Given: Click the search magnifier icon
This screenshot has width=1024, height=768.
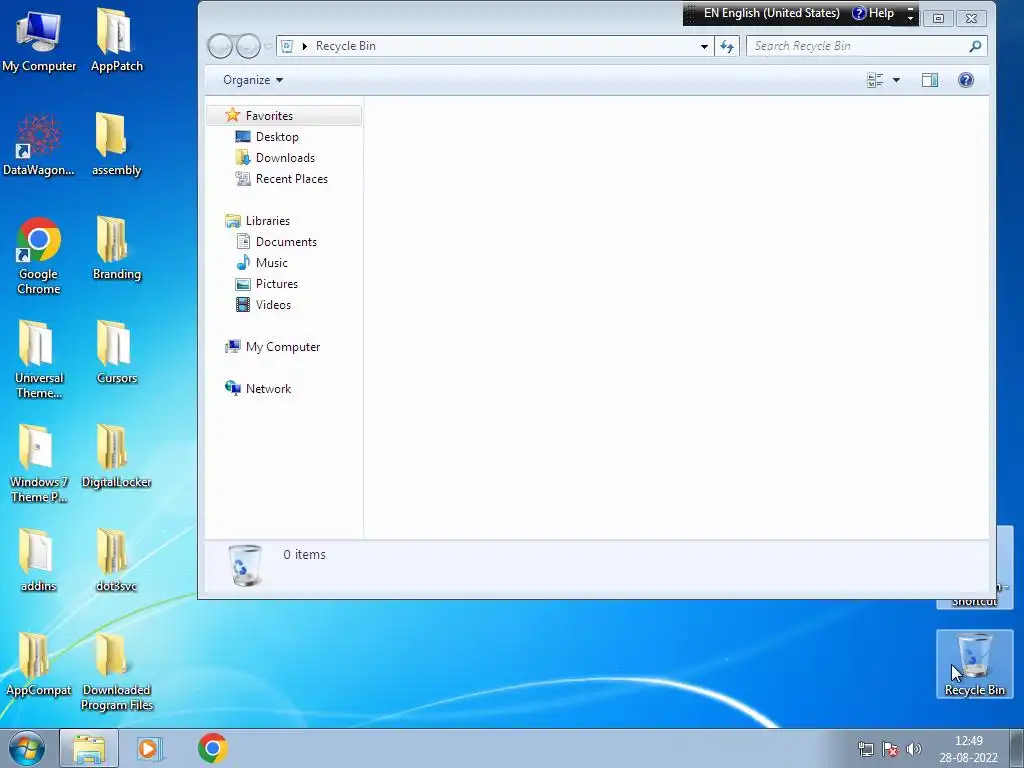Looking at the screenshot, I should coord(975,46).
